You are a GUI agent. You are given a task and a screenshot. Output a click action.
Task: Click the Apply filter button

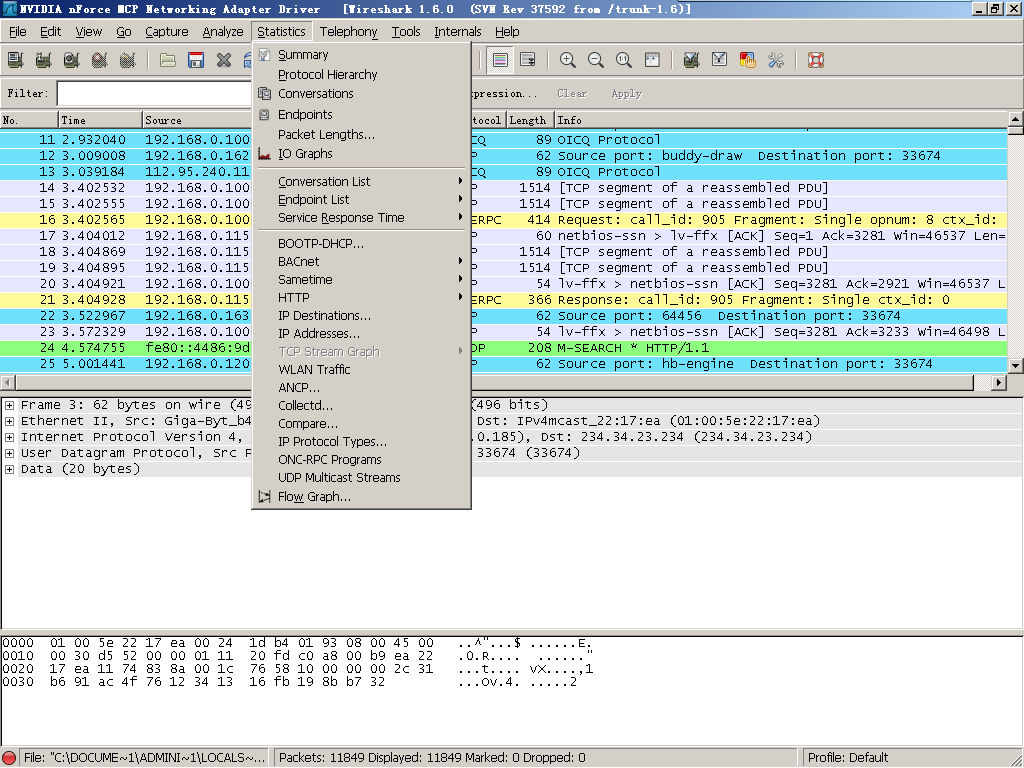pos(627,93)
